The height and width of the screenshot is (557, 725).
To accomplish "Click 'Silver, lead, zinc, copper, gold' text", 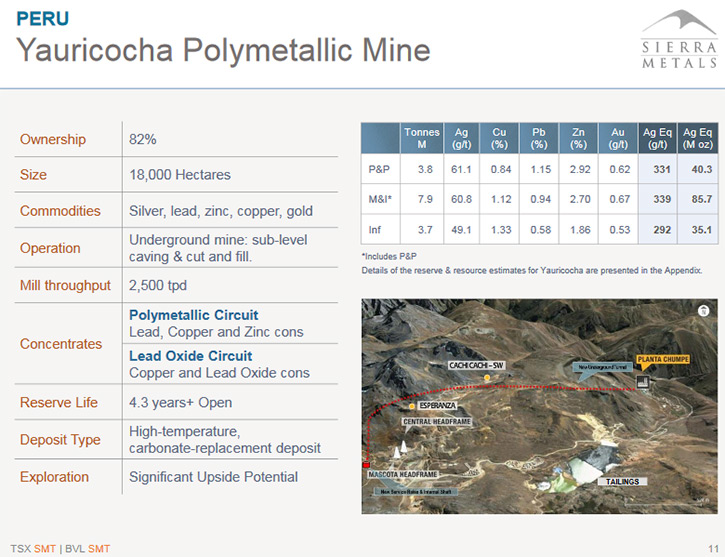I will pyautogui.click(x=221, y=211).
